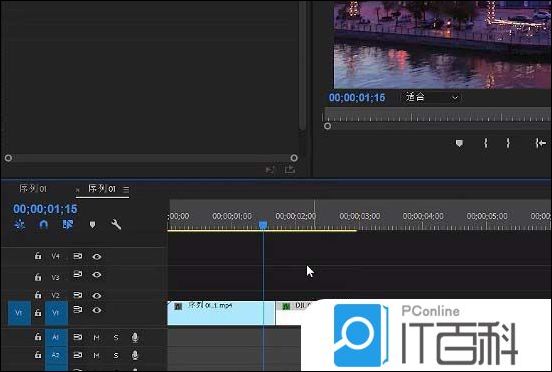
Task: Toggle the A1 track lock
Action: click(x=38, y=337)
